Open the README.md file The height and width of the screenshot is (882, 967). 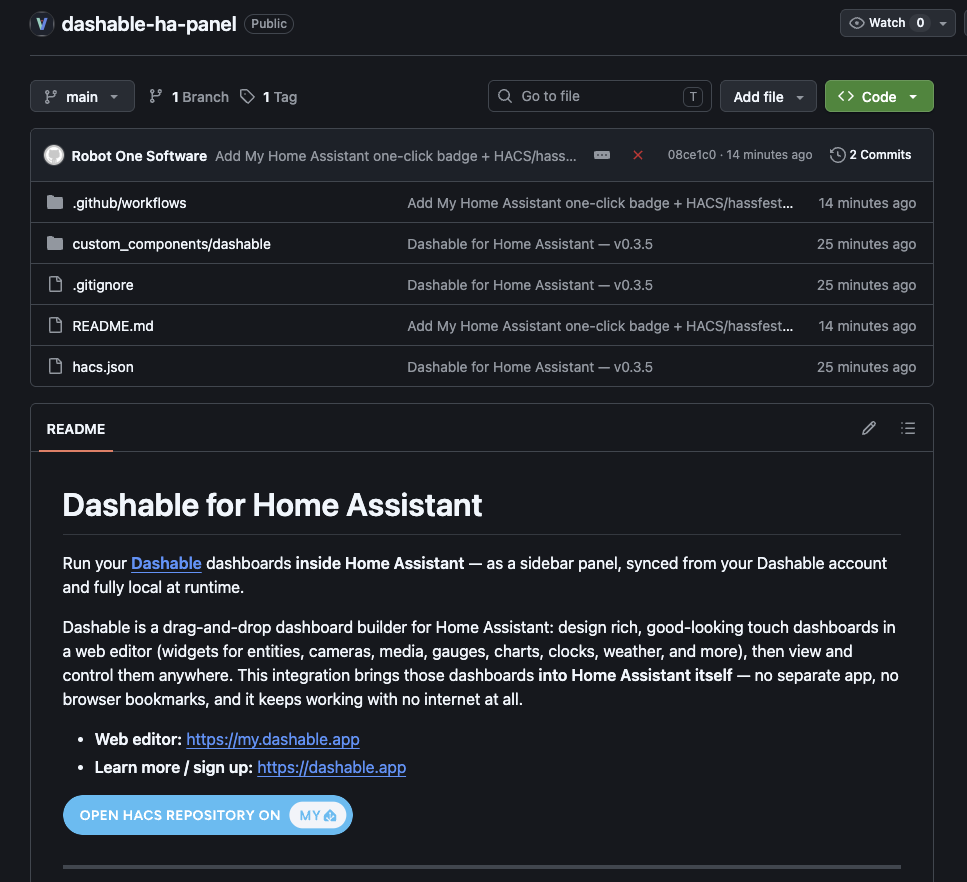click(x=113, y=326)
